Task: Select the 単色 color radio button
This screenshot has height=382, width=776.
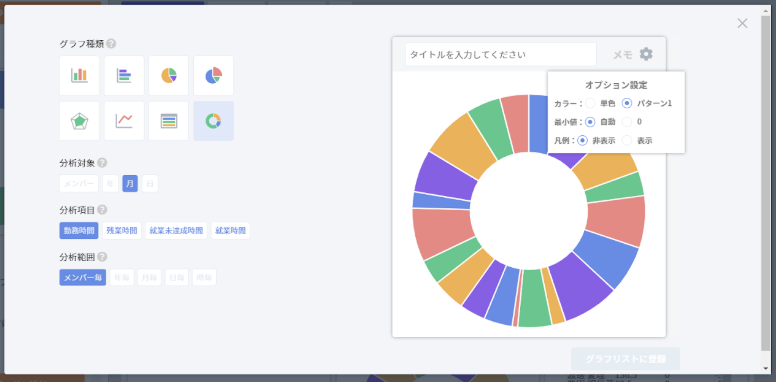Action: coord(590,103)
